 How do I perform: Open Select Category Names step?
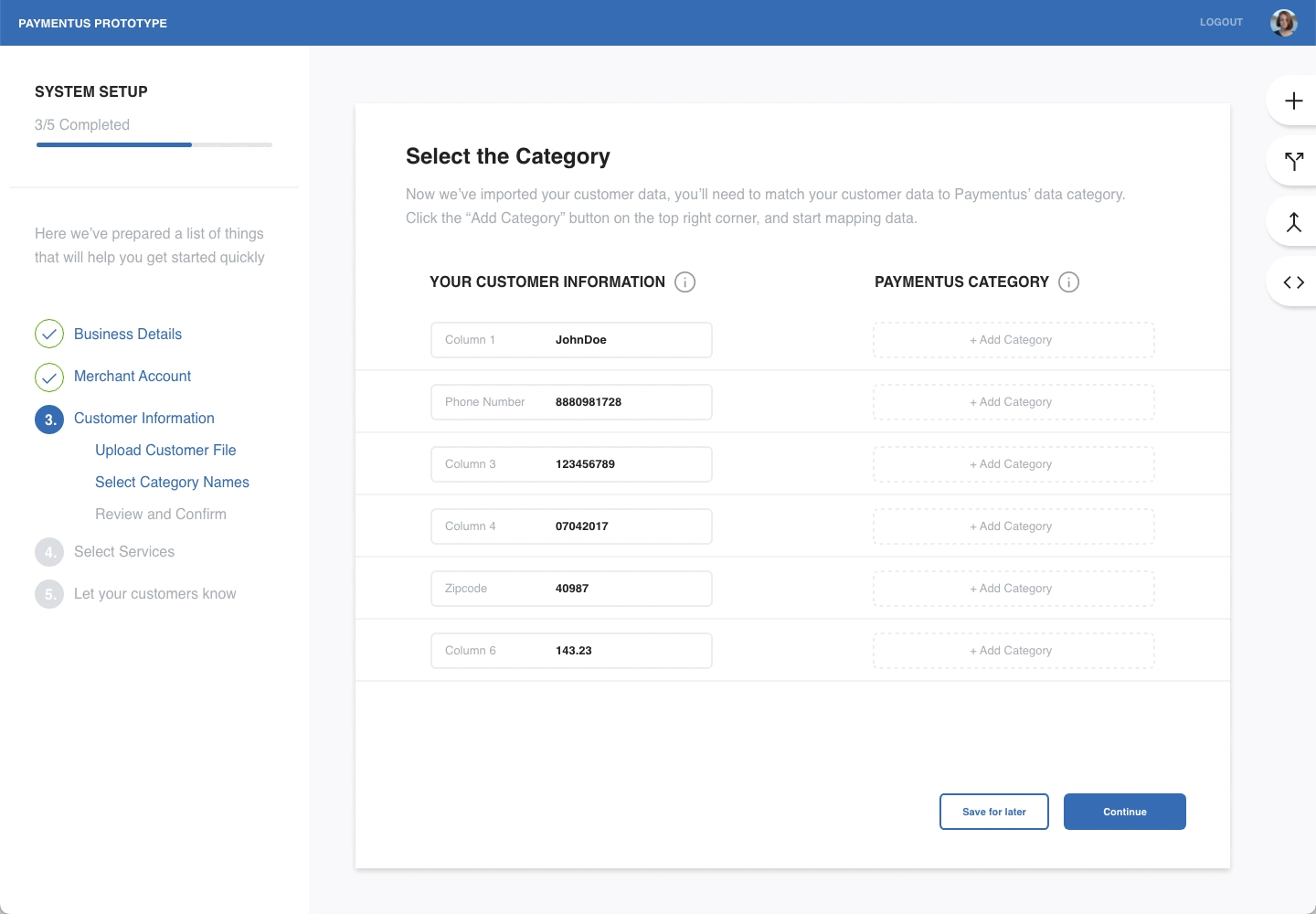point(172,482)
